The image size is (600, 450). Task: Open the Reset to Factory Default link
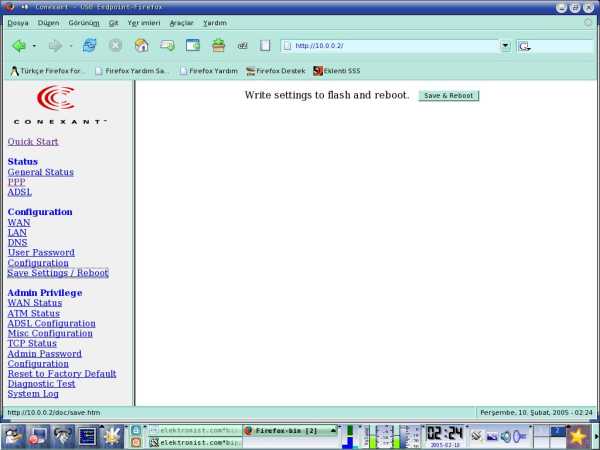point(62,373)
